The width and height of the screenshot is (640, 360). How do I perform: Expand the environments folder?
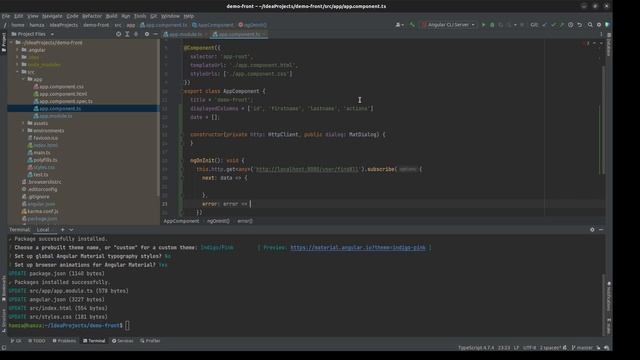pyautogui.click(x=24, y=131)
